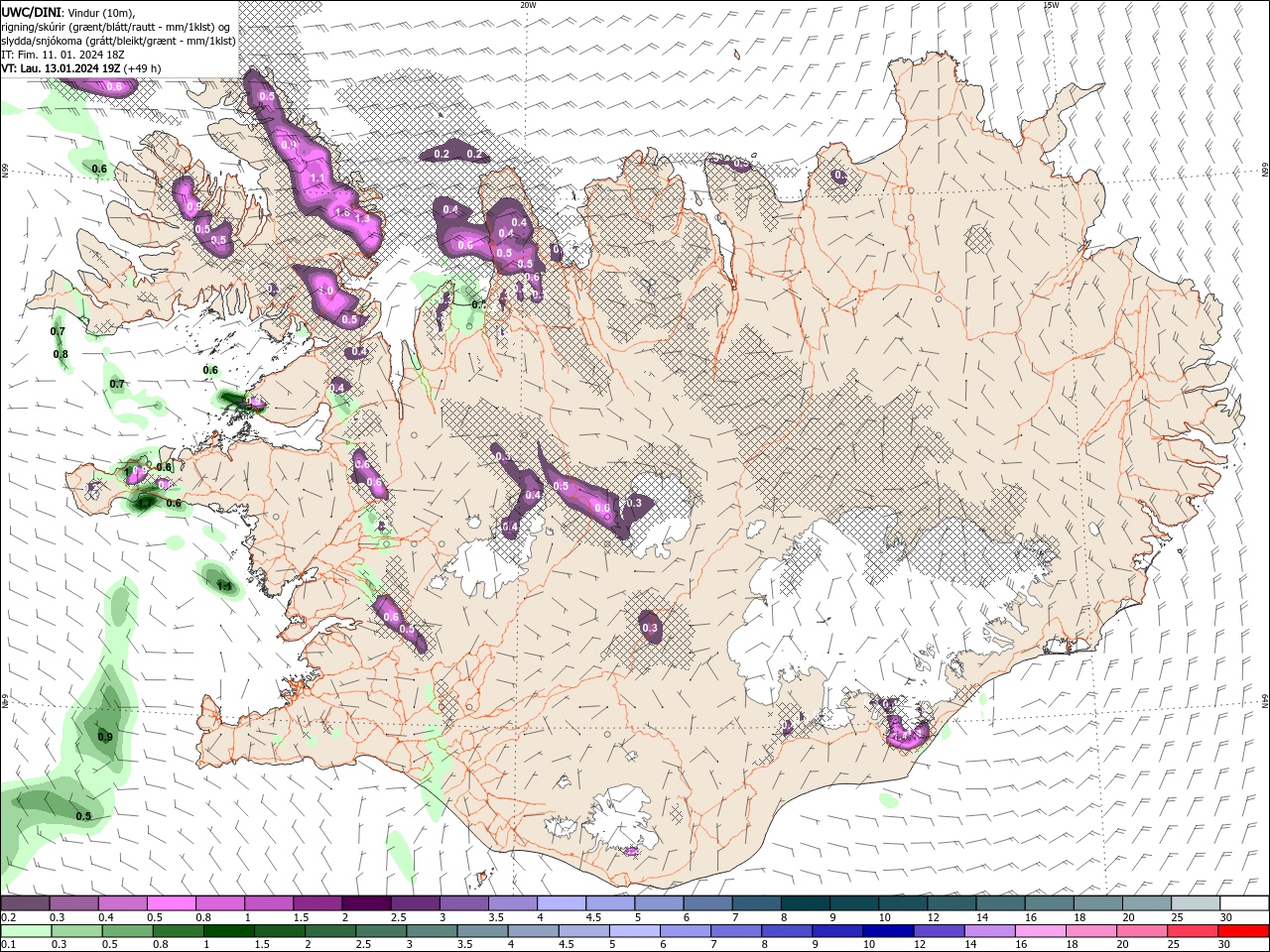Screen dimensions: 1270x952
Task: Click the rain value '1.1' in green patch
Action: pos(224,586)
